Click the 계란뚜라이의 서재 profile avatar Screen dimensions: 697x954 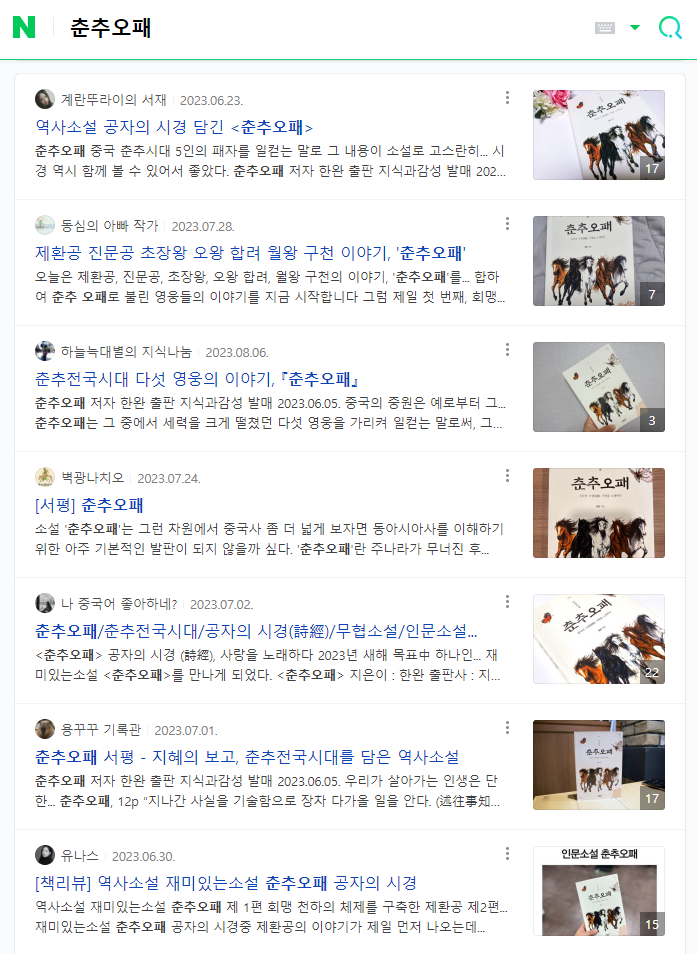[x=44, y=99]
